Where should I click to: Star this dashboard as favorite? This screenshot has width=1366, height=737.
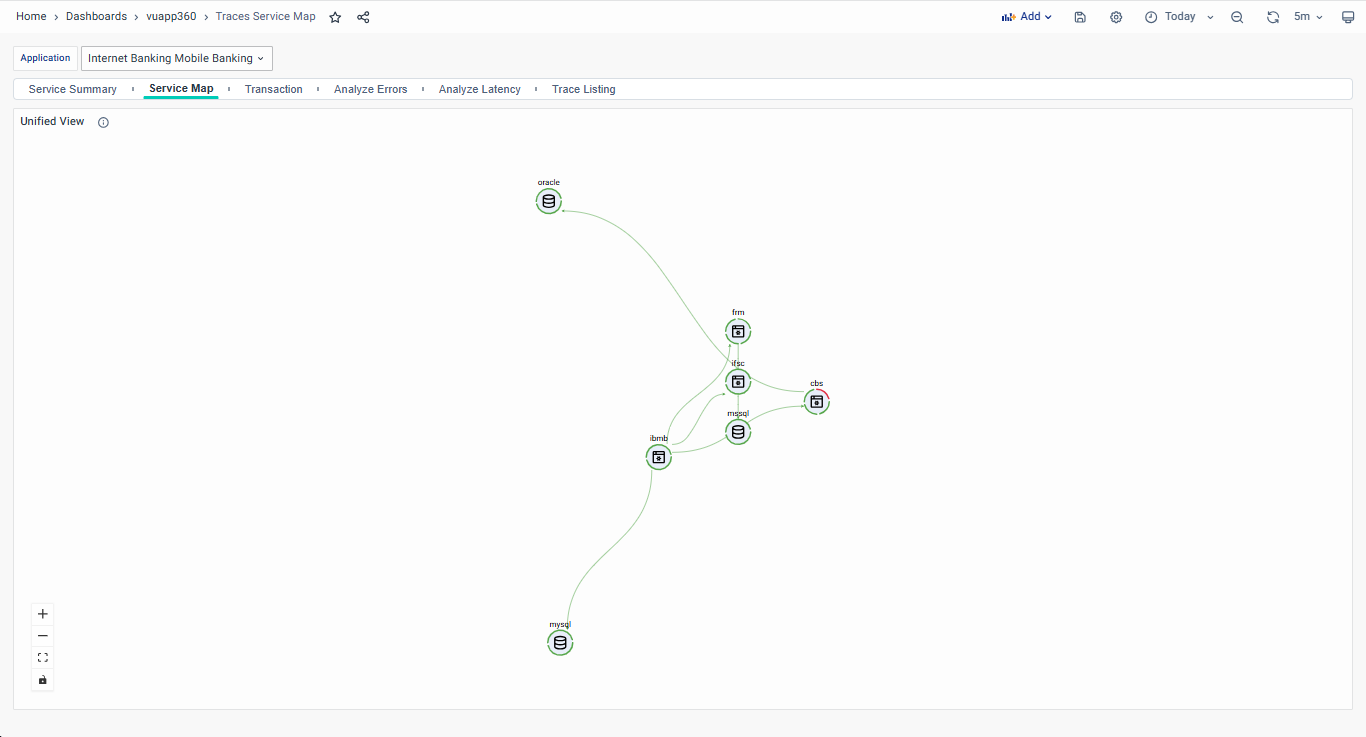pos(335,17)
